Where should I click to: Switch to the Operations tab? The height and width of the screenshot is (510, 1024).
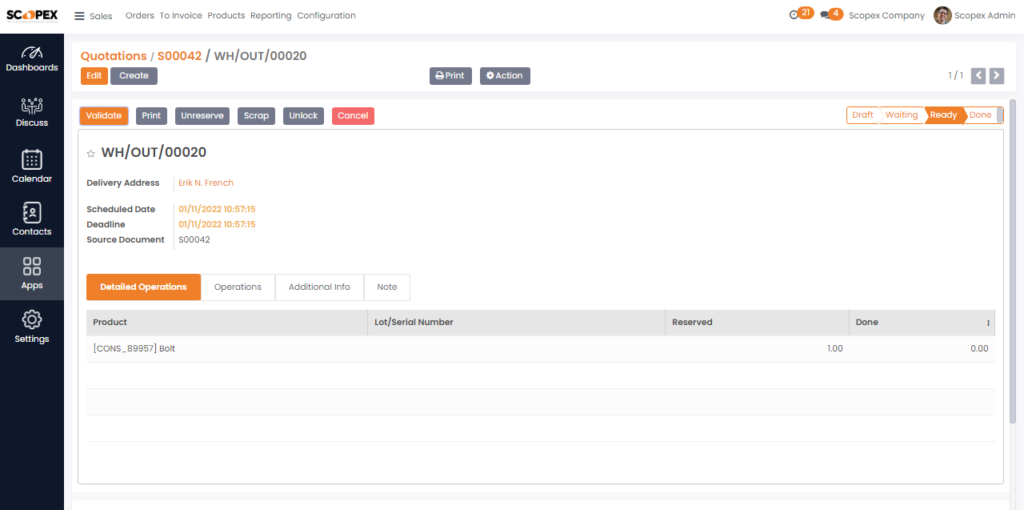coord(238,287)
